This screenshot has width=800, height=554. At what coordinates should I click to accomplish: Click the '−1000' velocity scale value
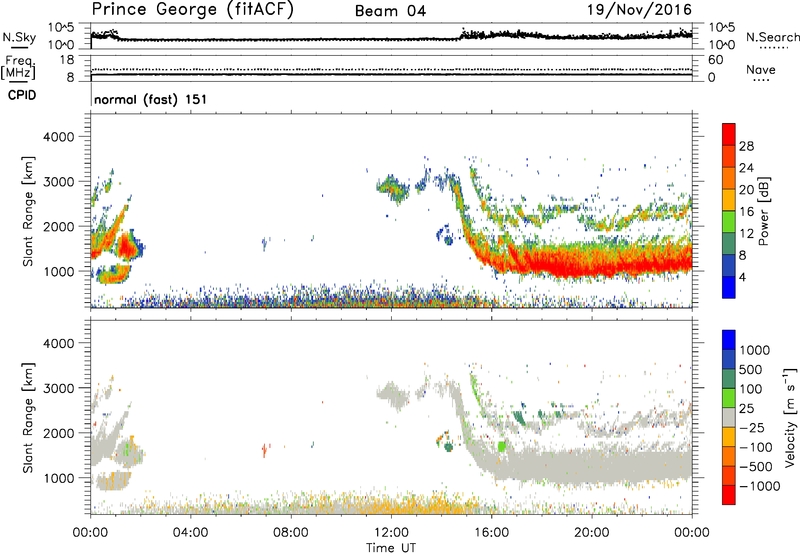759,486
